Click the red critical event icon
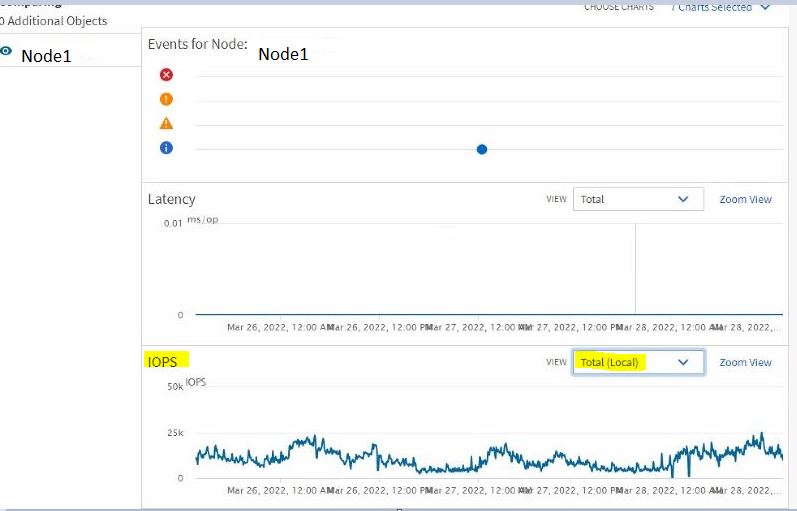This screenshot has width=797, height=511. 166,75
